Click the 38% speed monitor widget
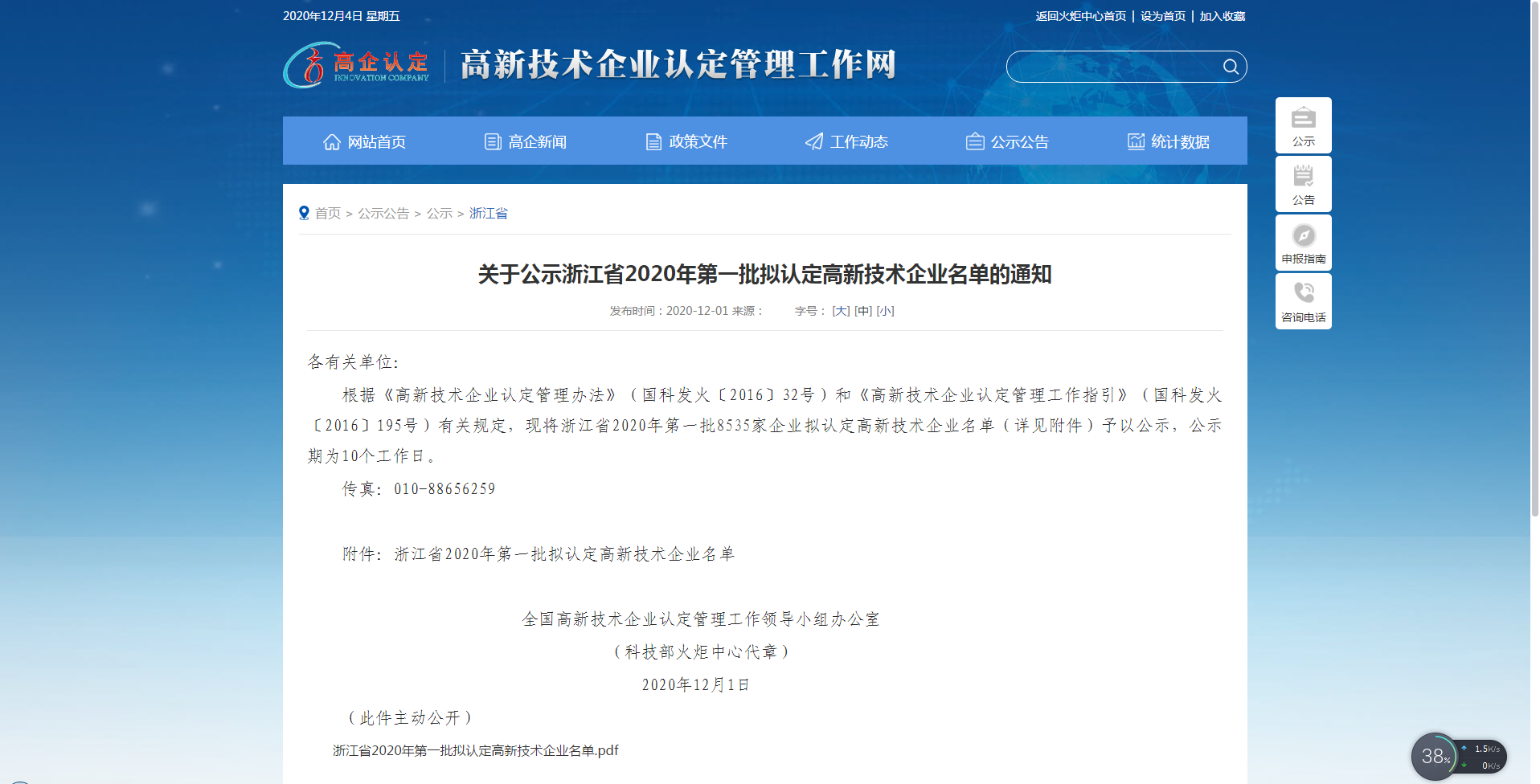 pyautogui.click(x=1435, y=756)
